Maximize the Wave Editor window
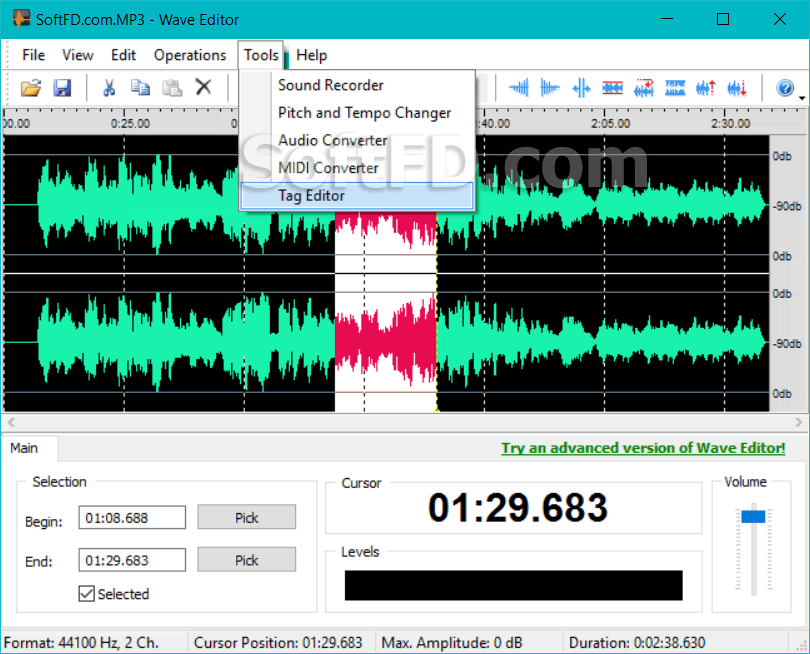The height and width of the screenshot is (654, 810). (x=723, y=19)
